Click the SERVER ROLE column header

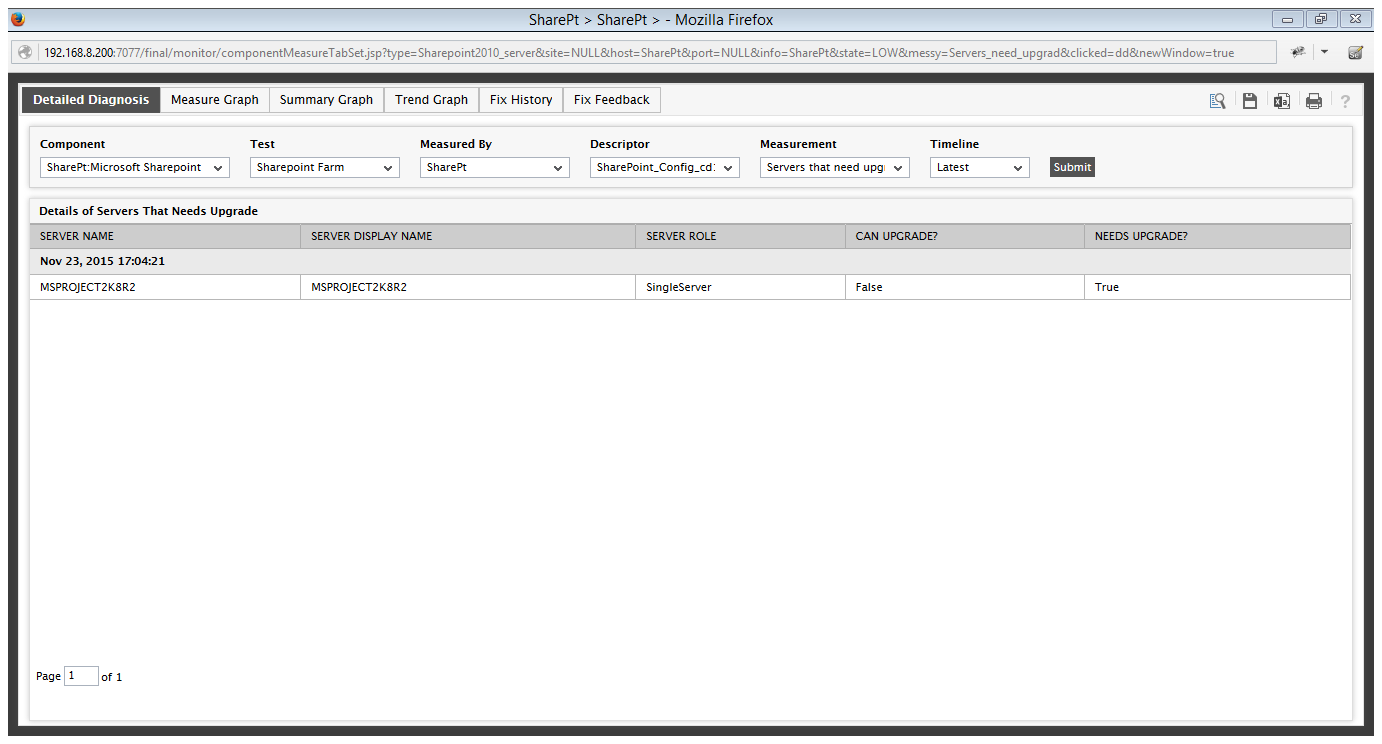(x=741, y=237)
